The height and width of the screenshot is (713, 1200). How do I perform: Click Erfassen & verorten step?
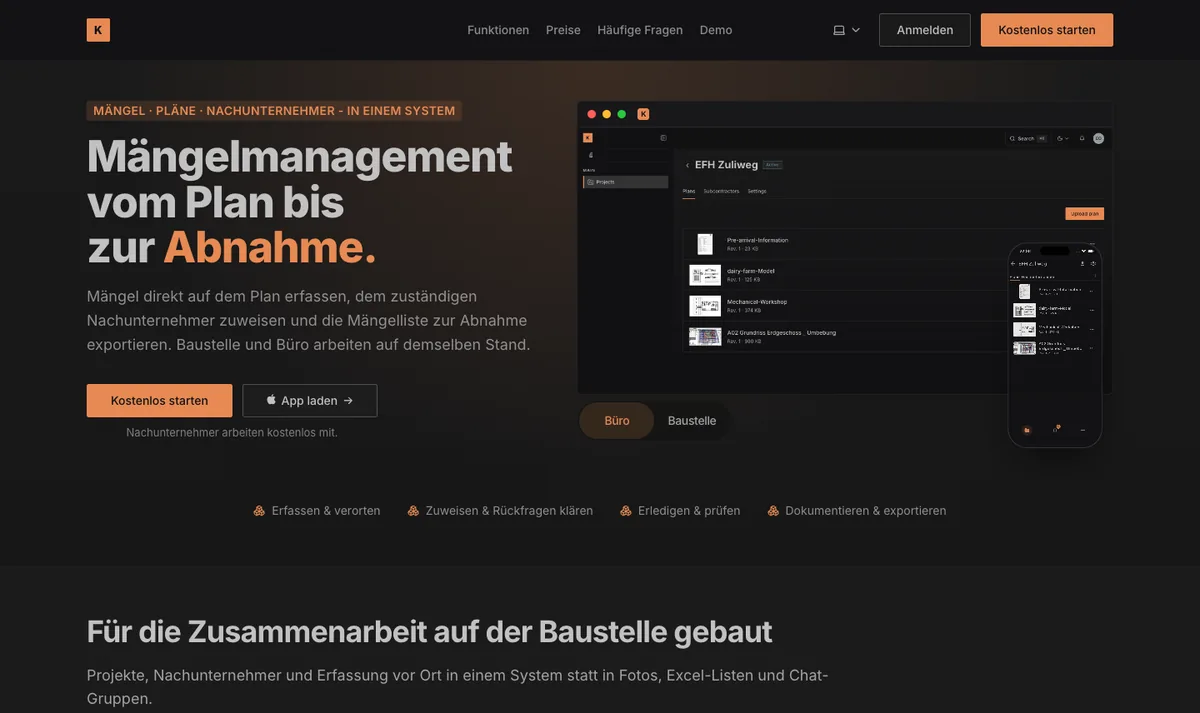(x=317, y=510)
